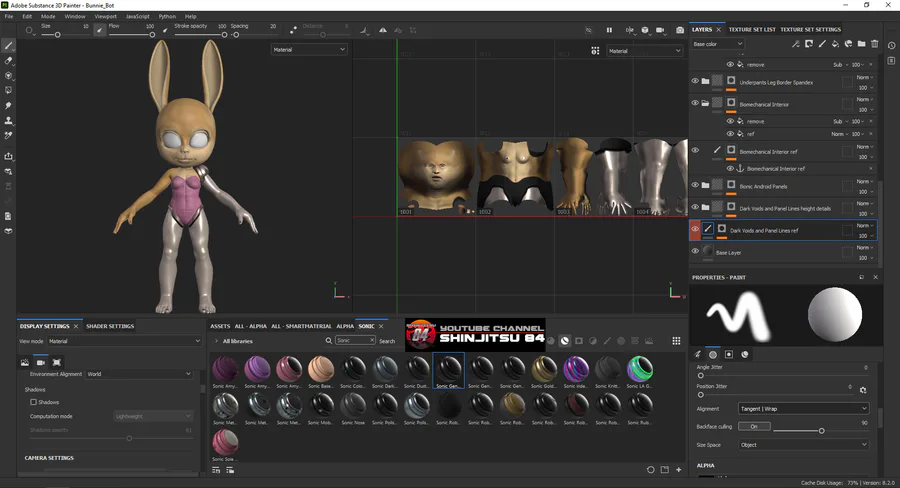
Task: Open the Alignment Tangent Wrap dropdown
Action: 803,409
